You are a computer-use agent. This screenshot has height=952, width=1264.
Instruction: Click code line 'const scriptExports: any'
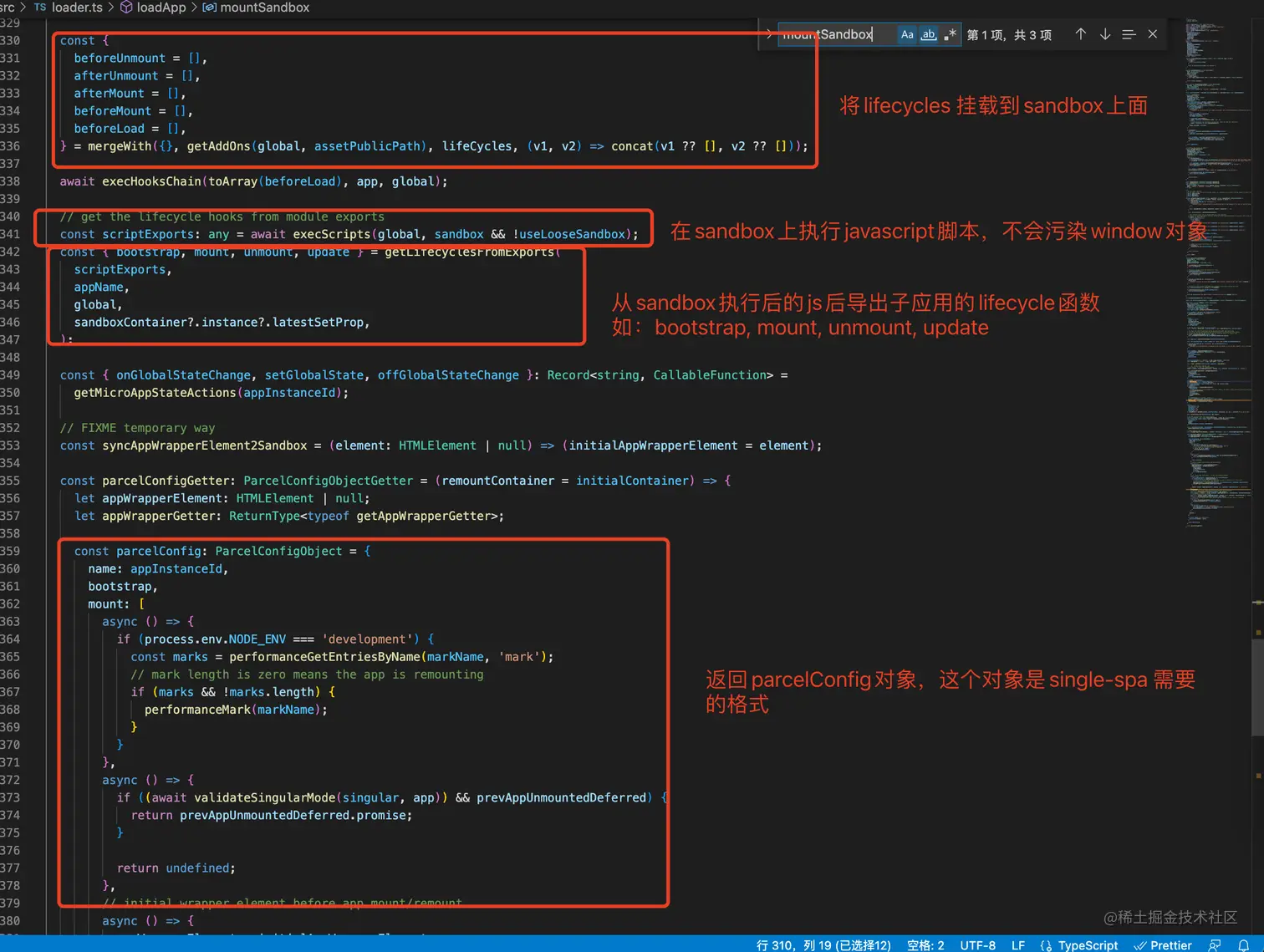coord(349,234)
